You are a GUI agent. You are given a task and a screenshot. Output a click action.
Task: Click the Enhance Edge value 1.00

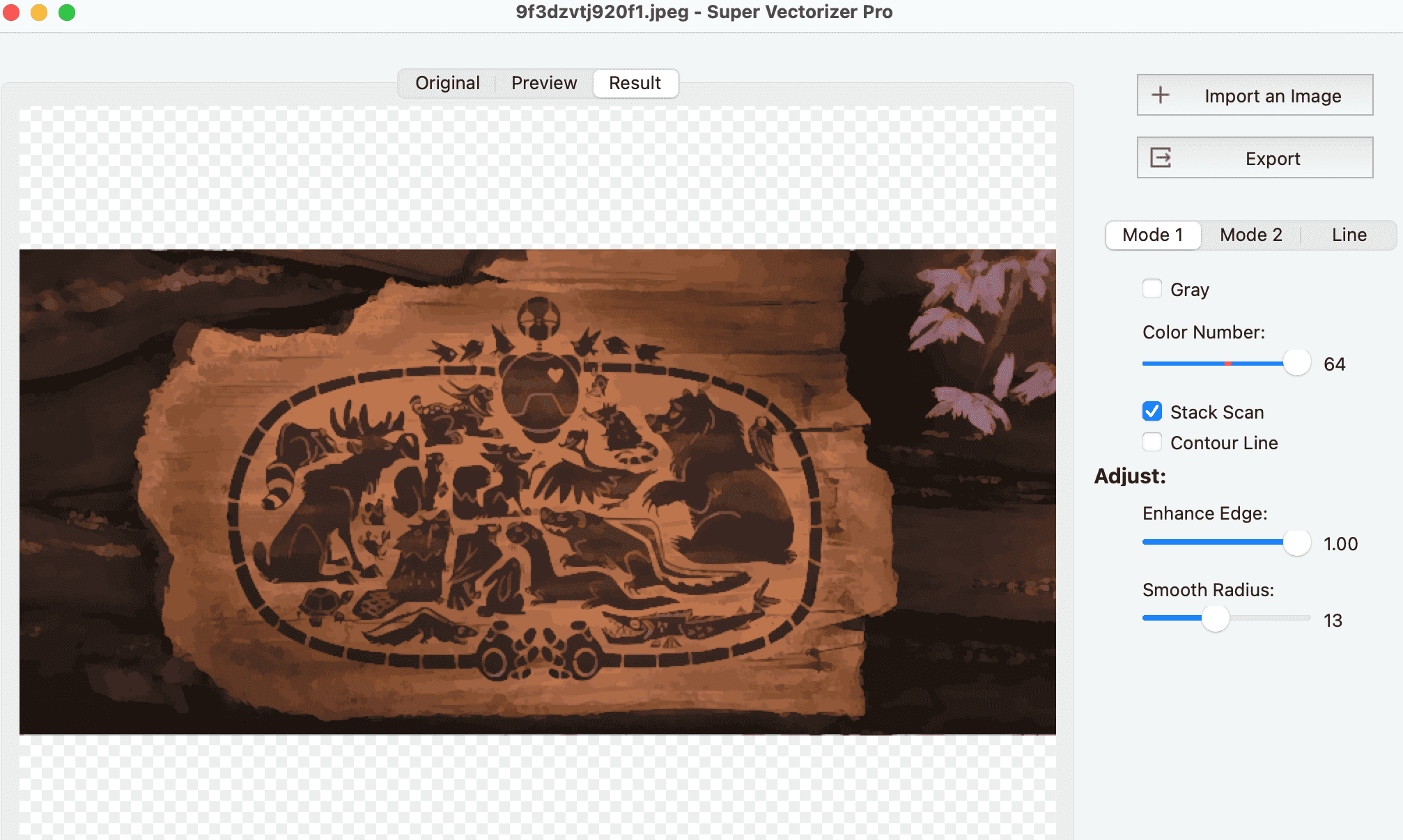[x=1340, y=544]
